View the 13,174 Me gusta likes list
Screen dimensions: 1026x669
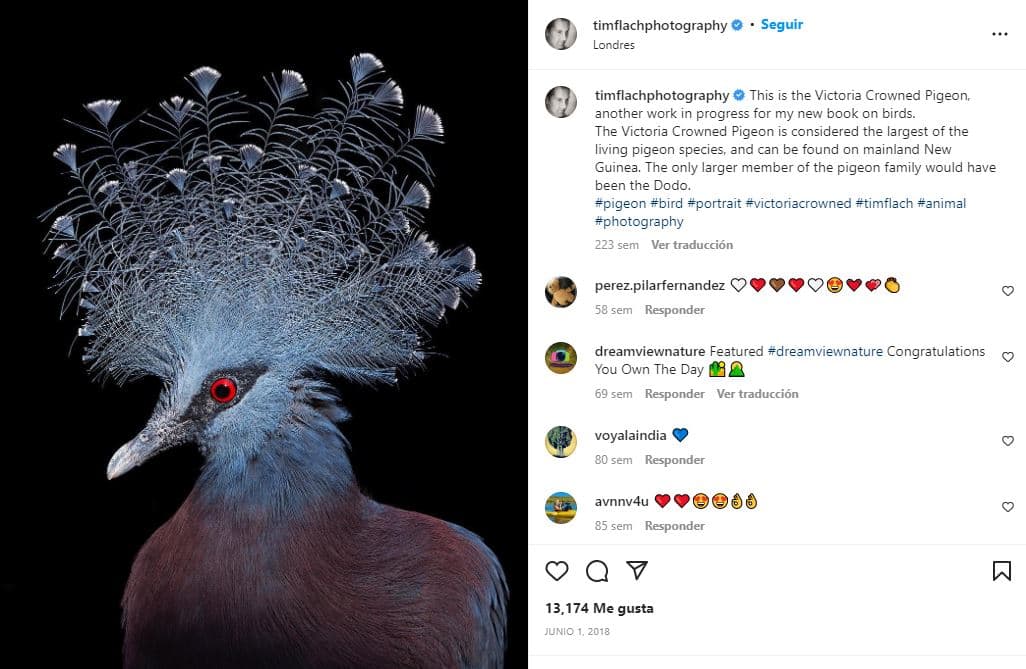click(x=599, y=608)
